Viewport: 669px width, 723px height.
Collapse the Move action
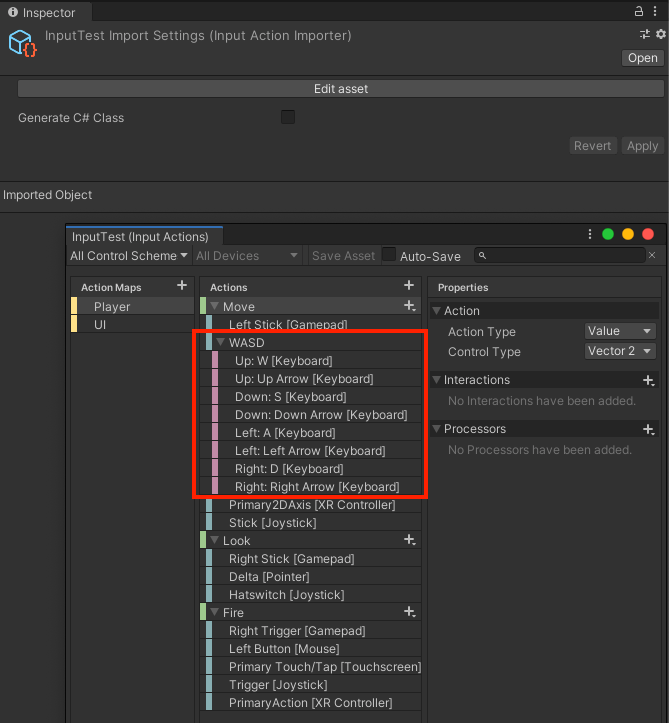214,306
